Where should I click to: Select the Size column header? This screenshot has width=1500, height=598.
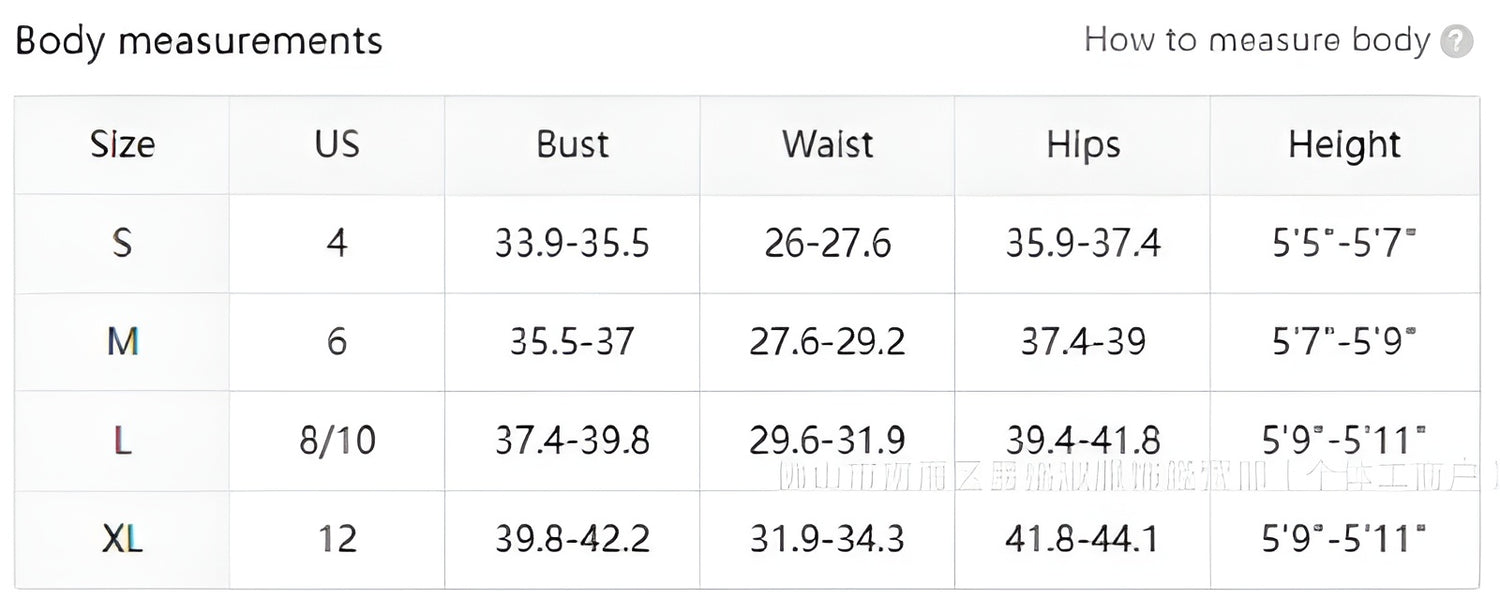click(x=122, y=145)
